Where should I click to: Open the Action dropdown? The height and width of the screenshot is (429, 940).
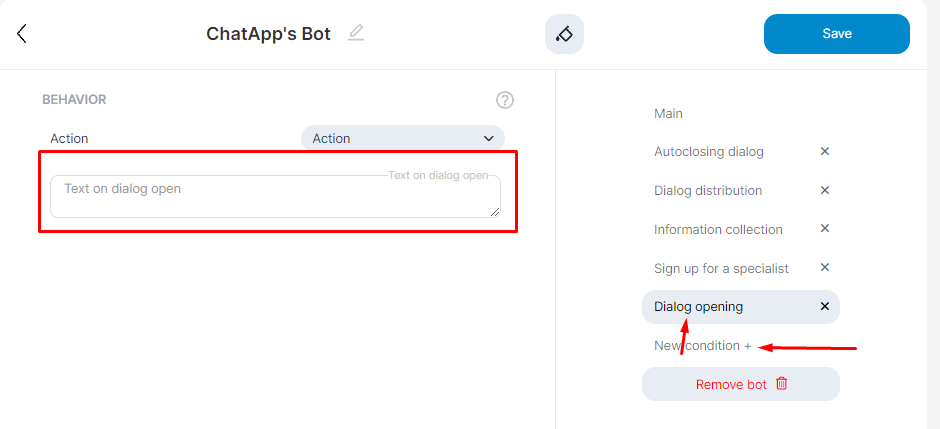click(402, 138)
